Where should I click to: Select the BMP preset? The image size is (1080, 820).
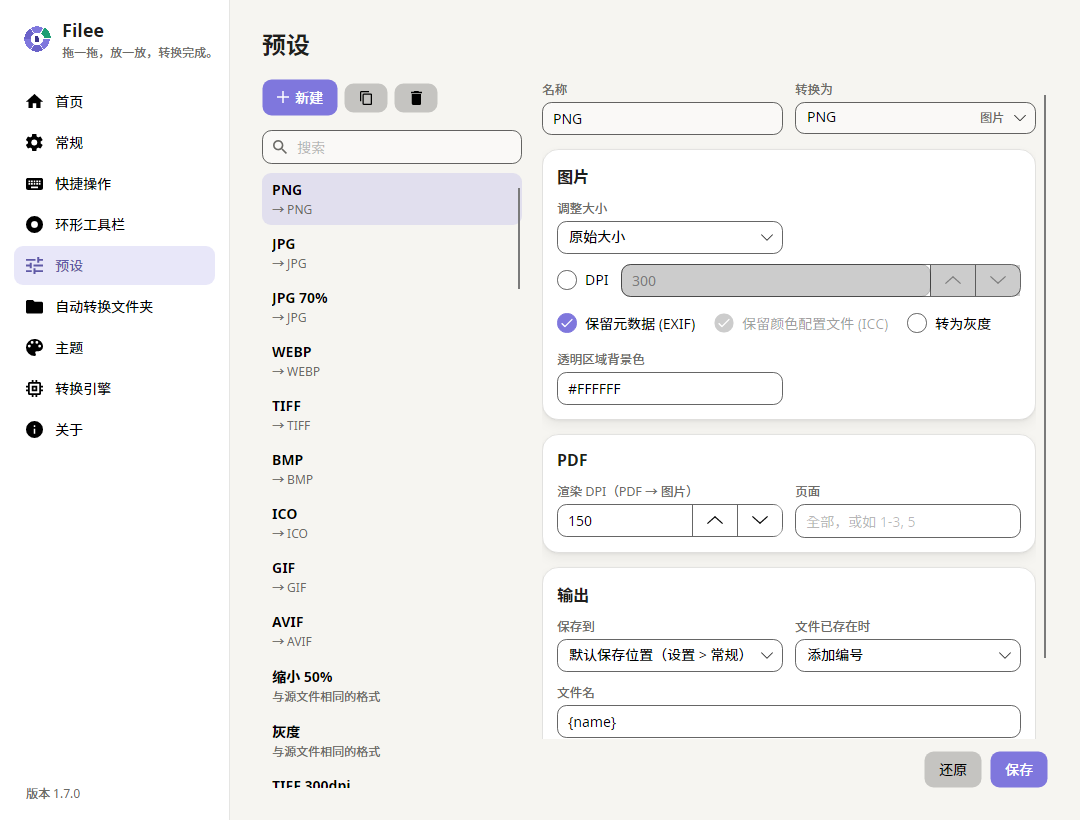click(391, 469)
